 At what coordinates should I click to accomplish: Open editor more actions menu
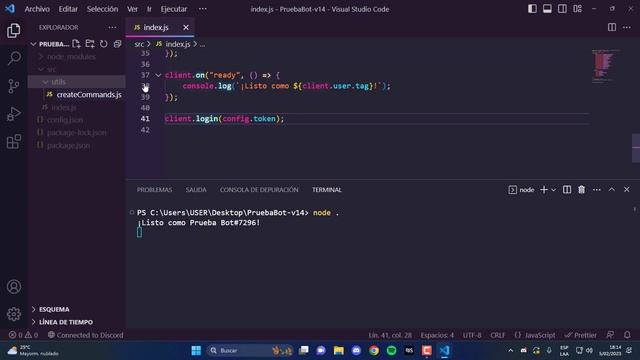point(627,27)
